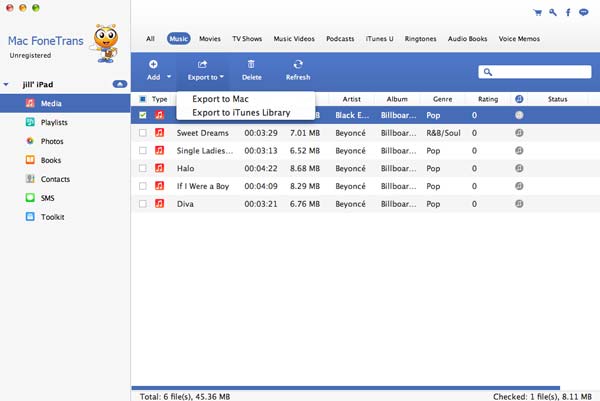600x401 pixels.
Task: Click the Unregistered label under app name
Action: point(30,55)
